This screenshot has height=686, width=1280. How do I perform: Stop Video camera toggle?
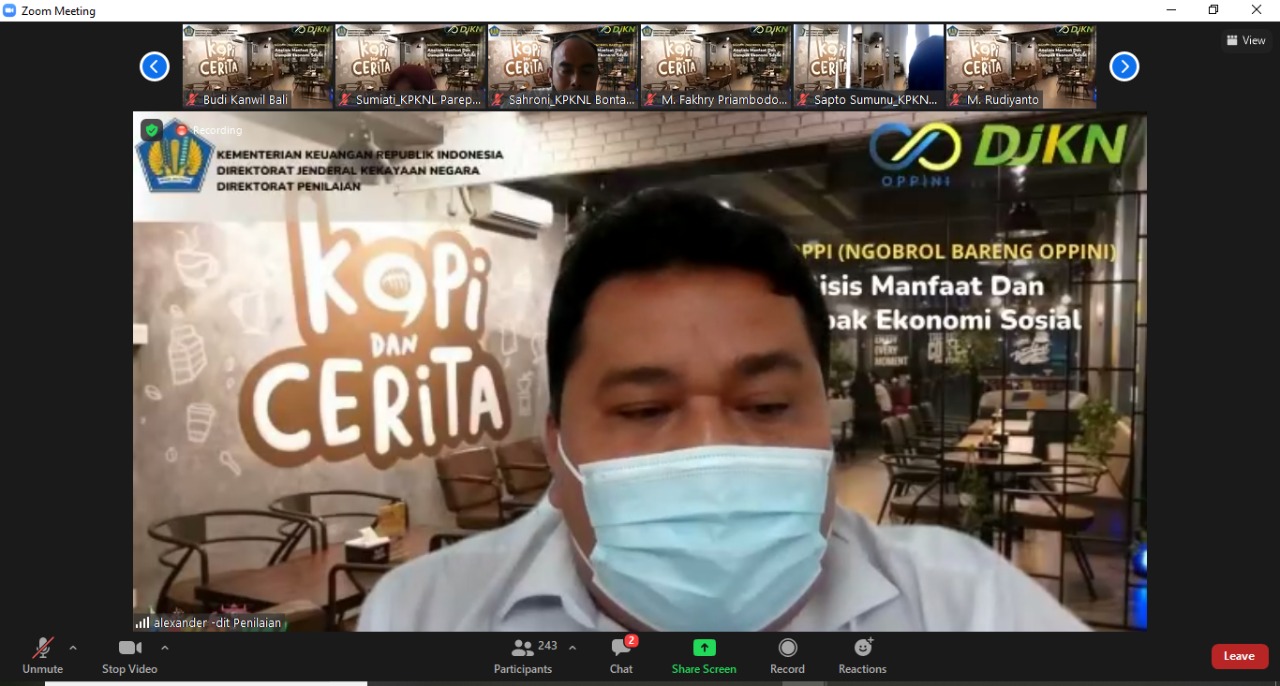pos(129,655)
